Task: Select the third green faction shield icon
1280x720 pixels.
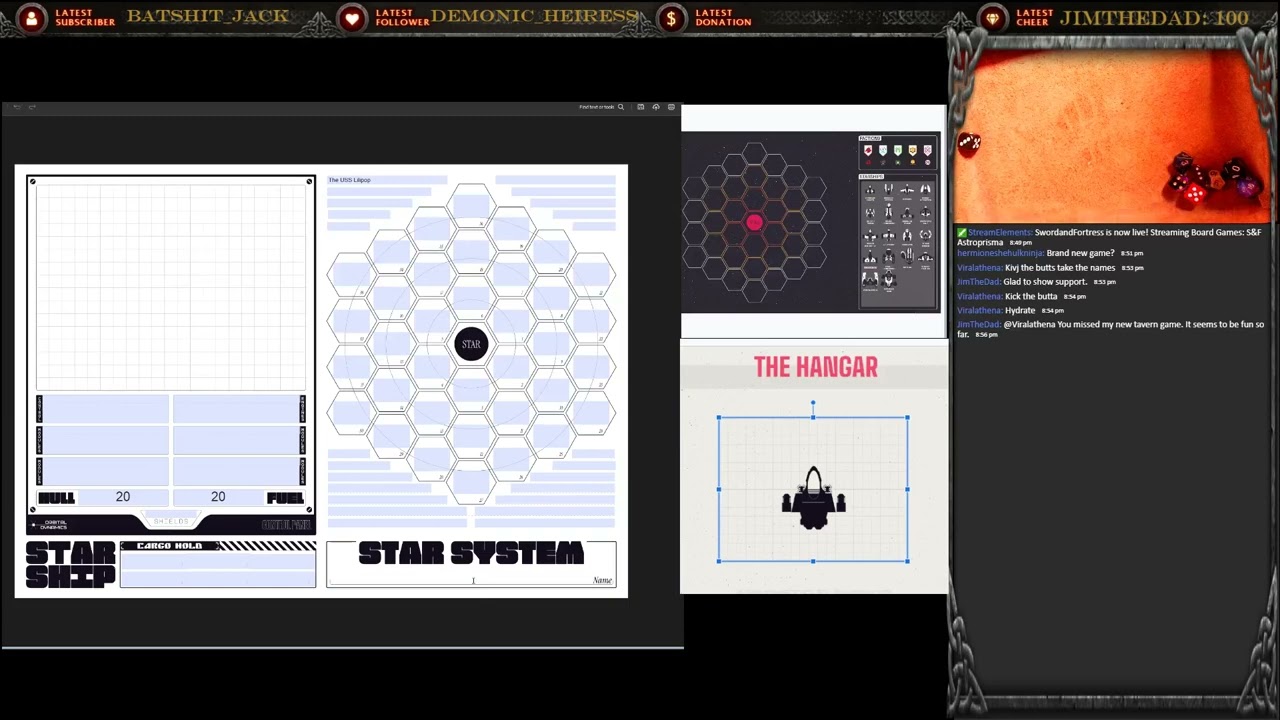Action: point(898,150)
